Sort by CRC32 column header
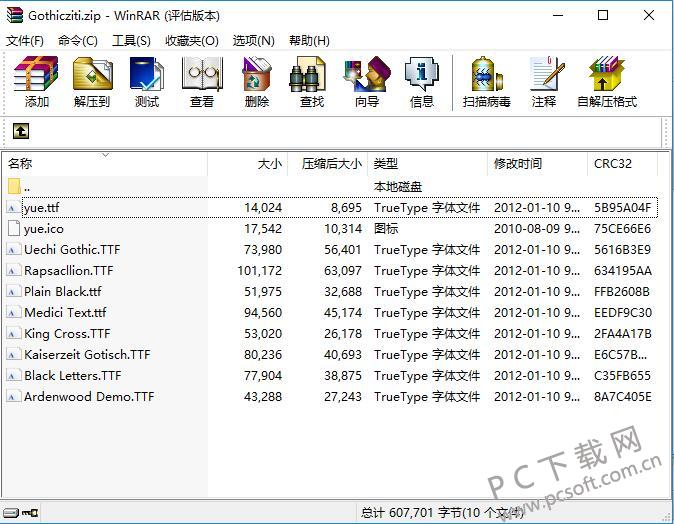Viewport: 674px width, 524px height. coord(622,164)
